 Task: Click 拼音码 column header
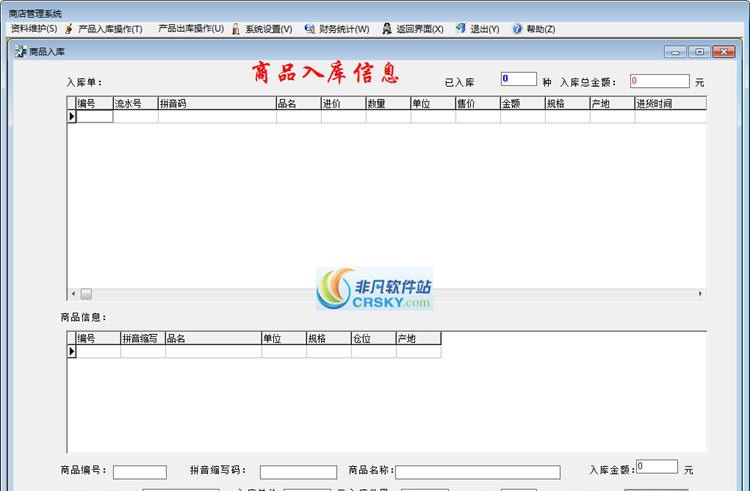(x=217, y=103)
